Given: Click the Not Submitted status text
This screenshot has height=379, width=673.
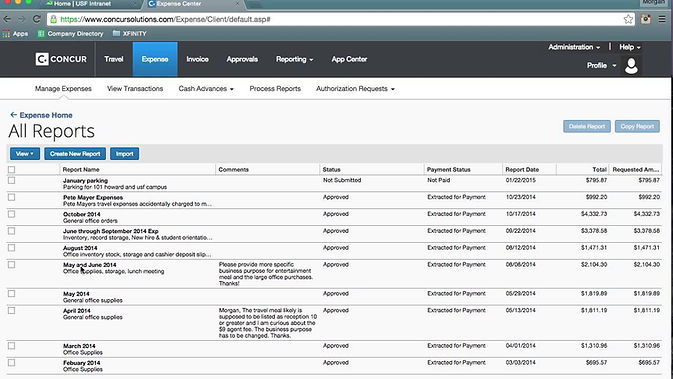Looking at the screenshot, I should tap(342, 180).
